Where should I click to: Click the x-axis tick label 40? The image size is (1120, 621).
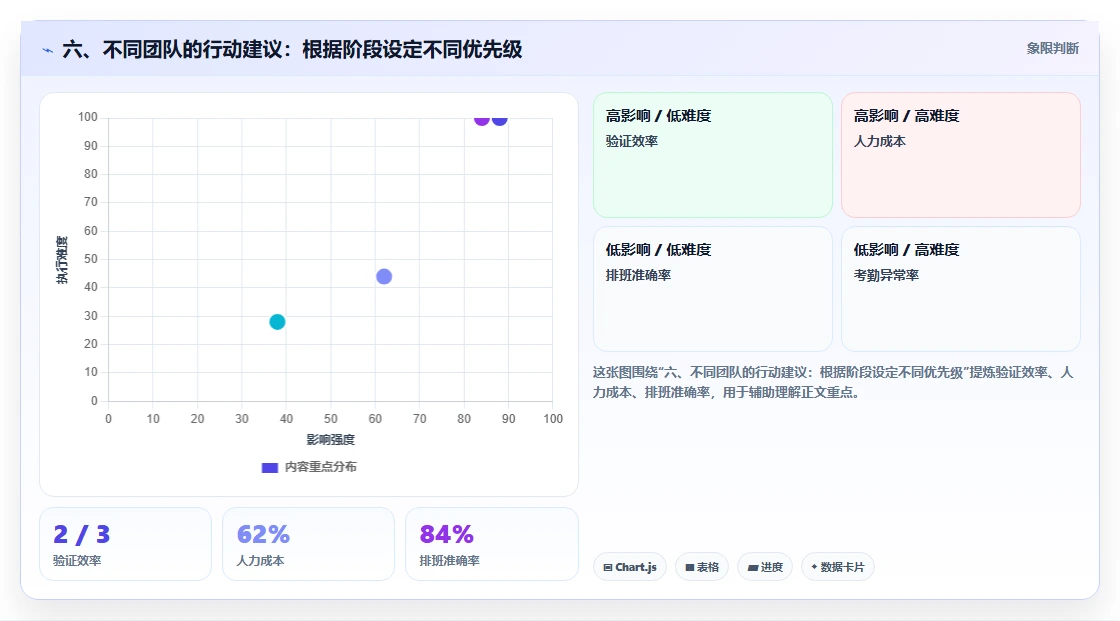coord(286,419)
